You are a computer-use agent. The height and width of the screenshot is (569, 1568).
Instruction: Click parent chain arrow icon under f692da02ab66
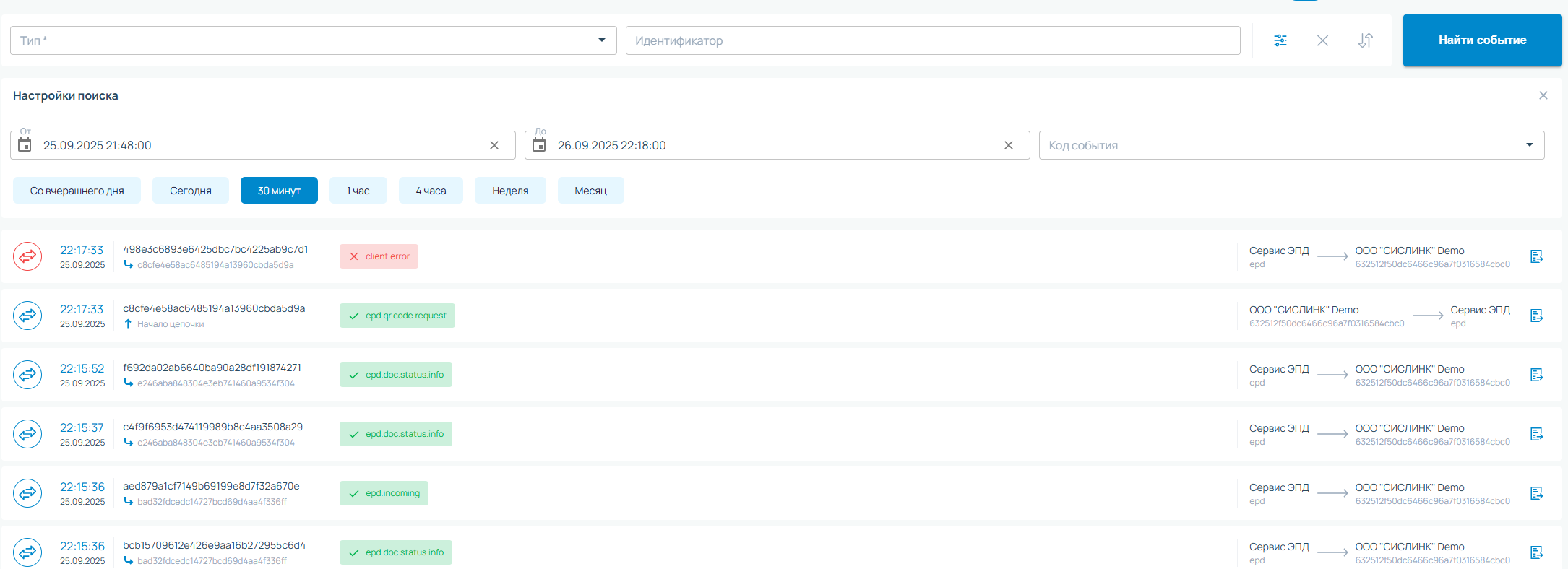click(x=128, y=383)
